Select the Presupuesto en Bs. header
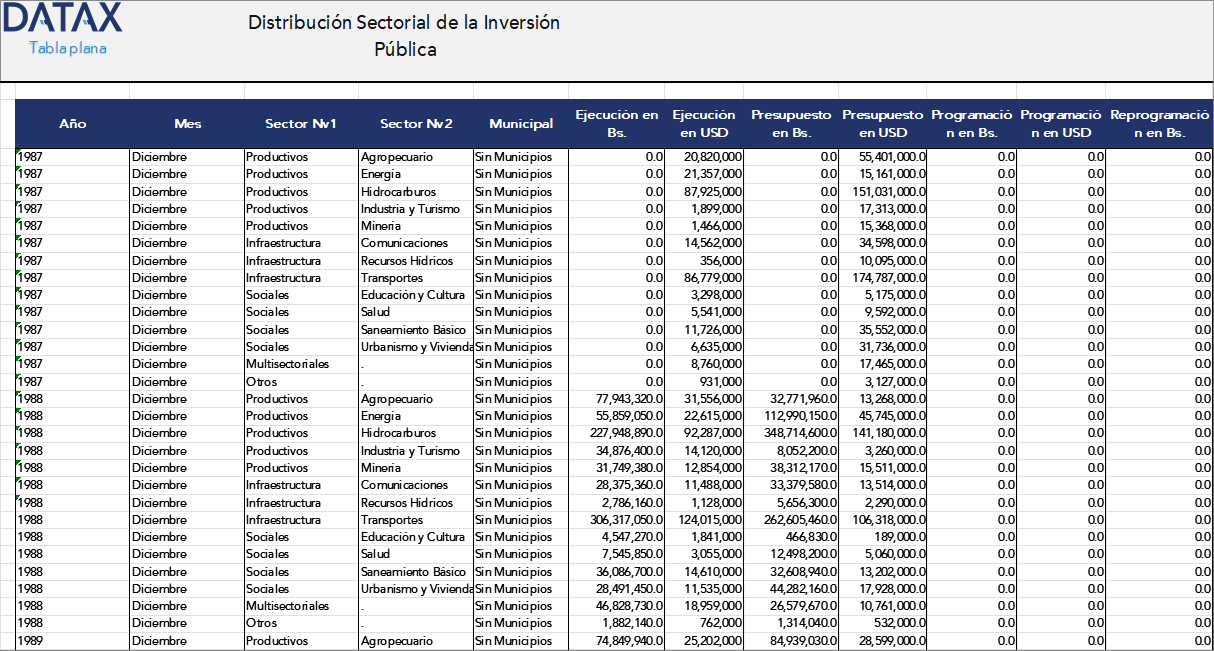Viewport: 1214px width, 651px height. pos(792,124)
